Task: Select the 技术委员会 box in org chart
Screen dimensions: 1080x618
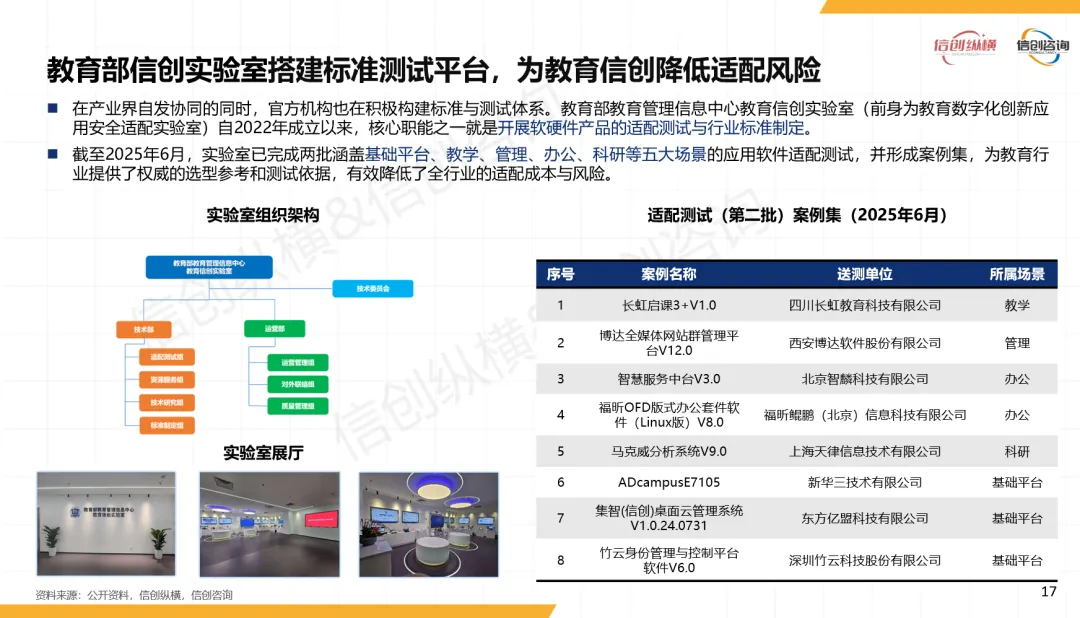Action: (373, 289)
